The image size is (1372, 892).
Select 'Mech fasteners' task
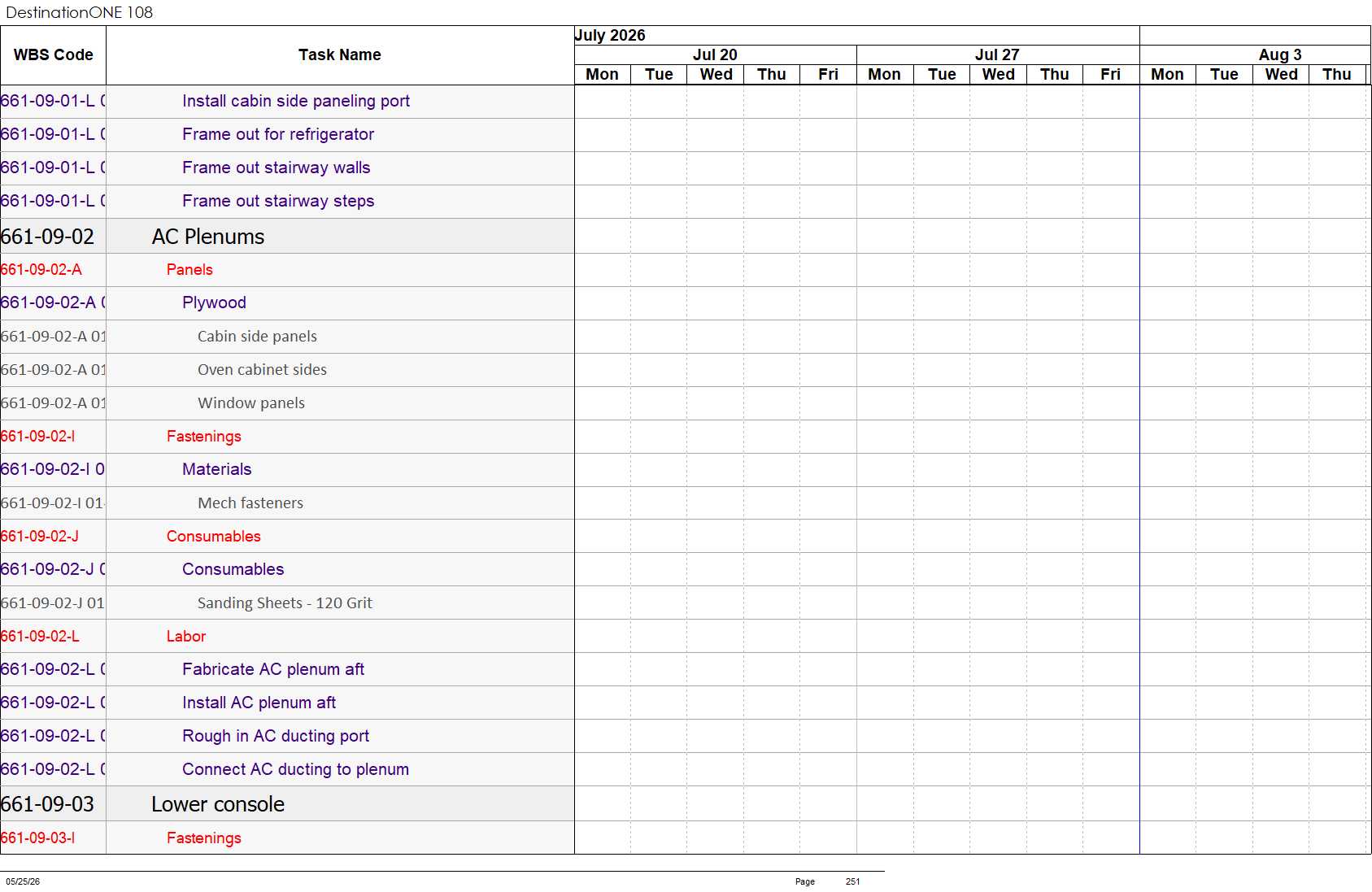pos(250,503)
